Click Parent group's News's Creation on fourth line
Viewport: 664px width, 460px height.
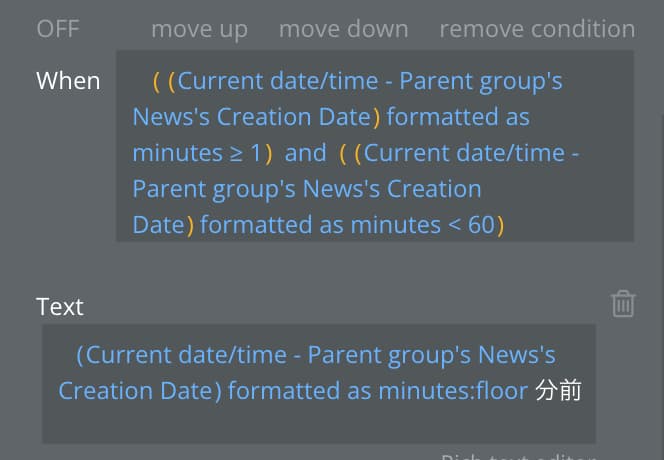(x=307, y=189)
